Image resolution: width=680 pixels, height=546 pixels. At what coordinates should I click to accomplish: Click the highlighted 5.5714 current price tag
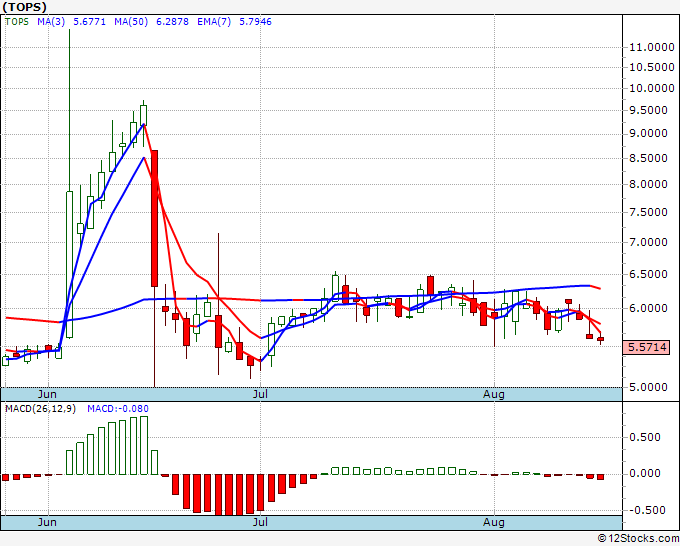[x=645, y=347]
